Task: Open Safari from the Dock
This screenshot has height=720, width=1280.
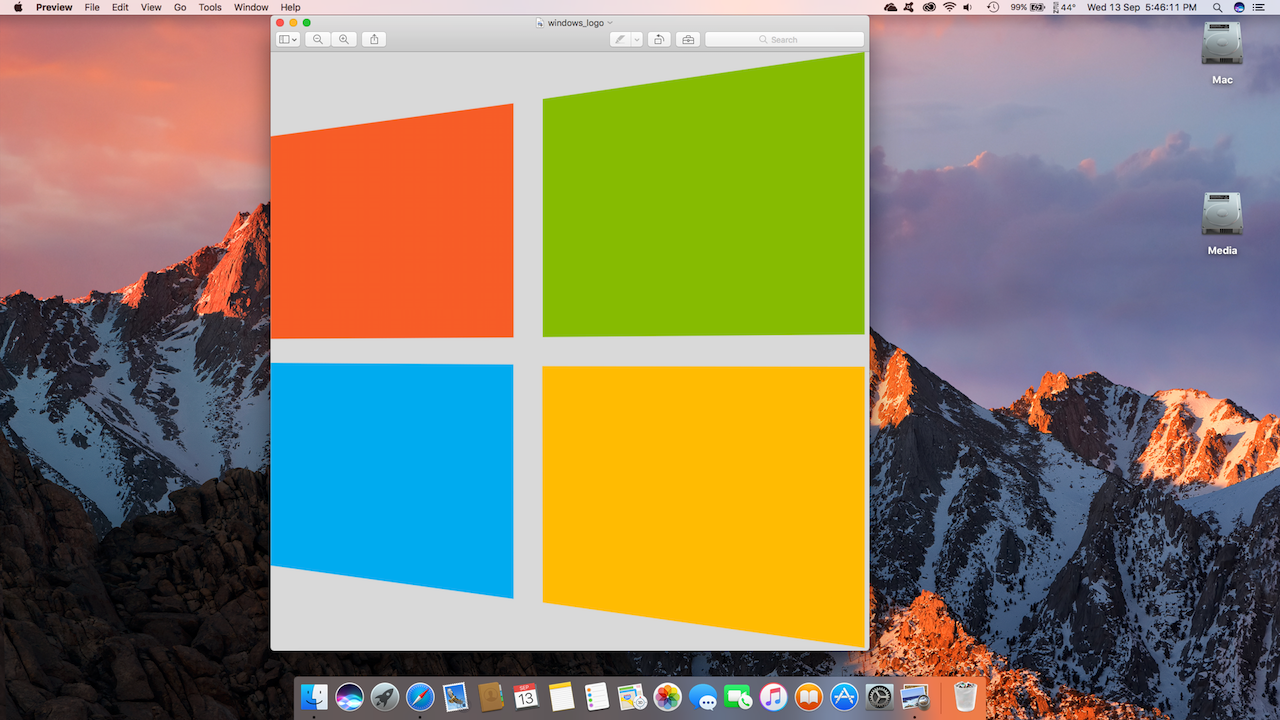Action: (x=420, y=696)
